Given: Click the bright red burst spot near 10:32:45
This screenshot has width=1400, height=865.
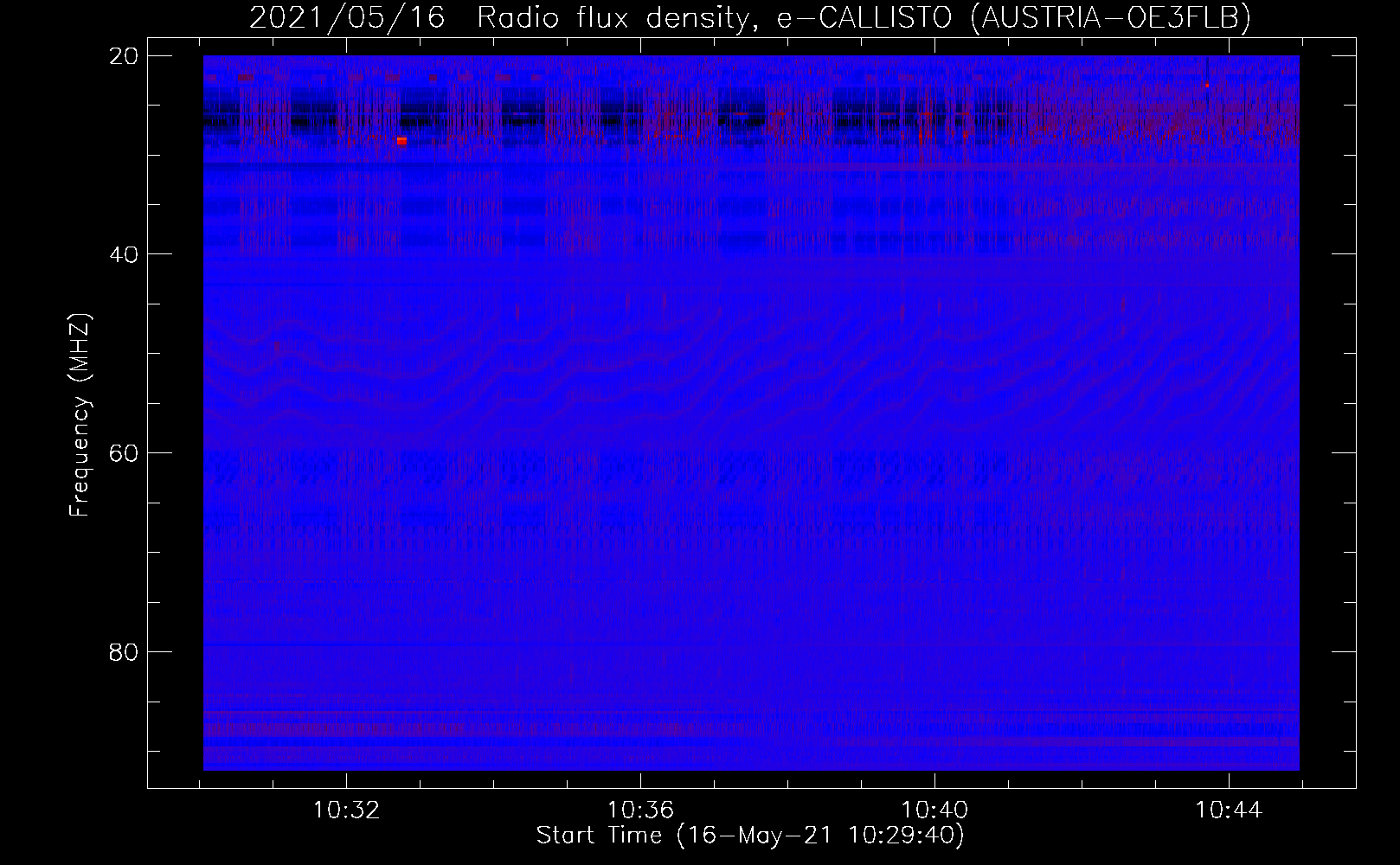Looking at the screenshot, I should [x=401, y=141].
